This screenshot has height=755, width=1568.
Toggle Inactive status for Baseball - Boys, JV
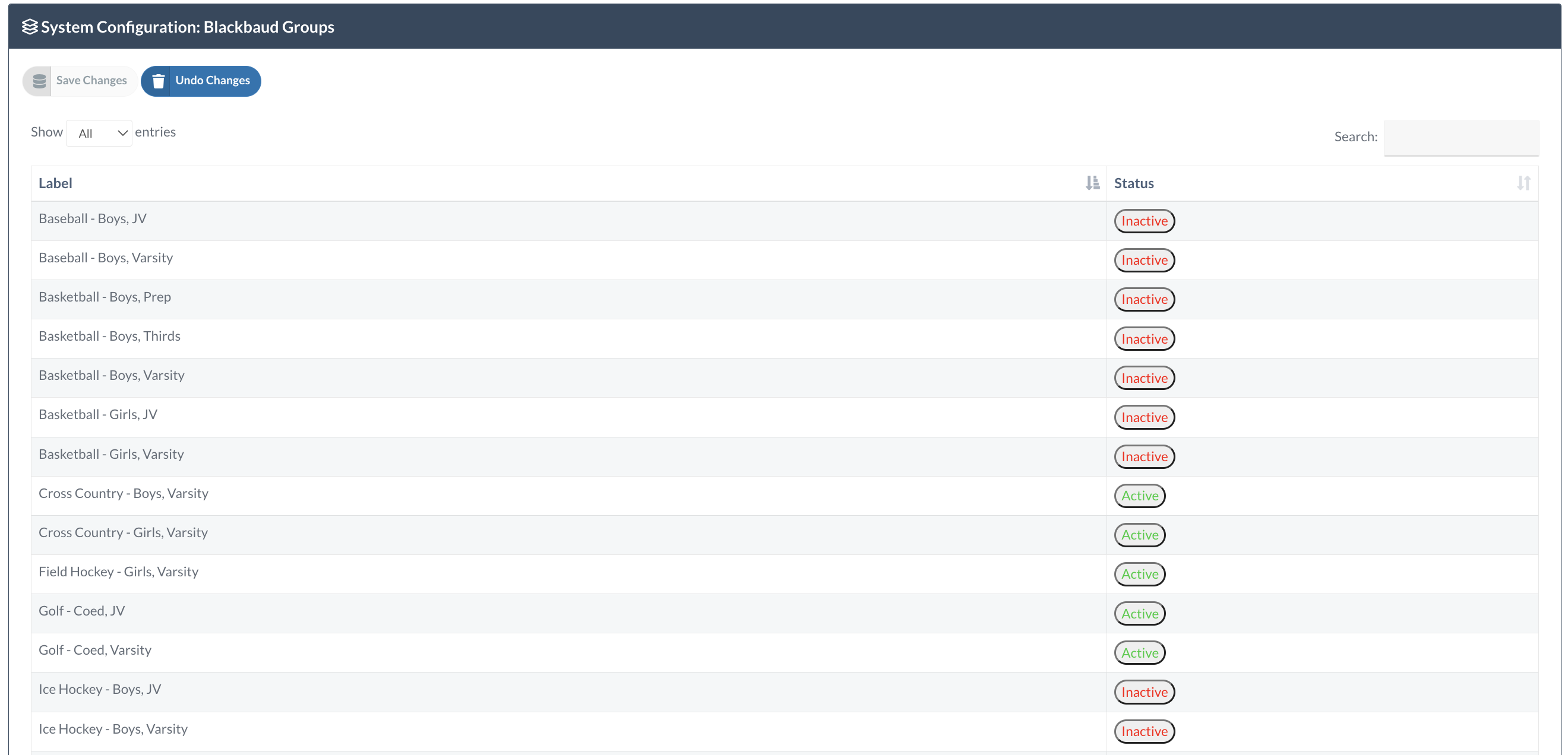pos(1144,221)
